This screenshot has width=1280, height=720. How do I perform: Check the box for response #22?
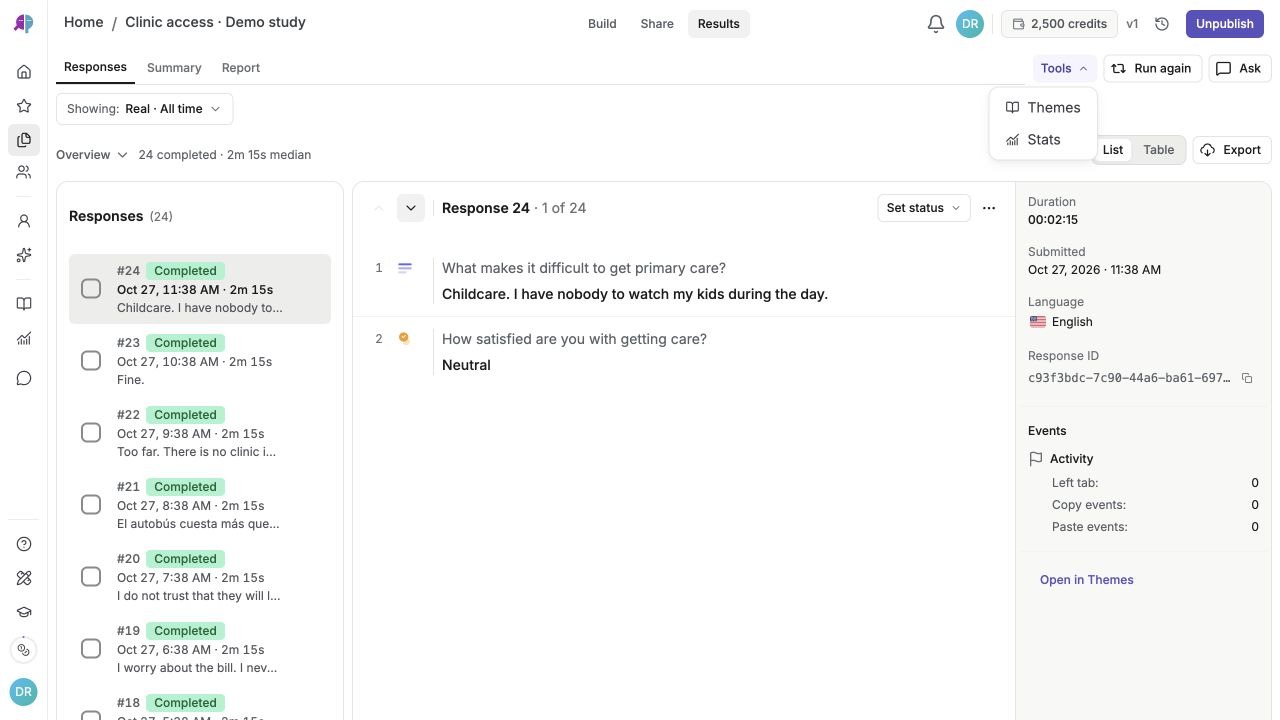(x=91, y=433)
